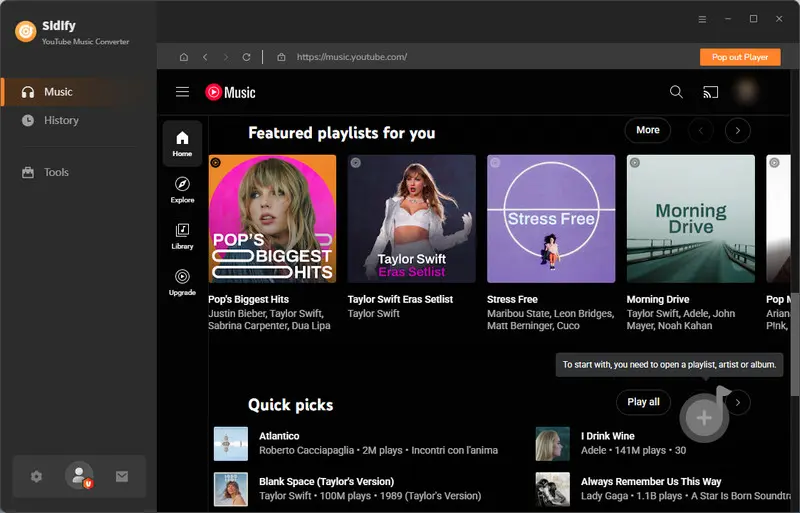The image size is (800, 513).
Task: Click the Add to list plus button
Action: click(704, 418)
